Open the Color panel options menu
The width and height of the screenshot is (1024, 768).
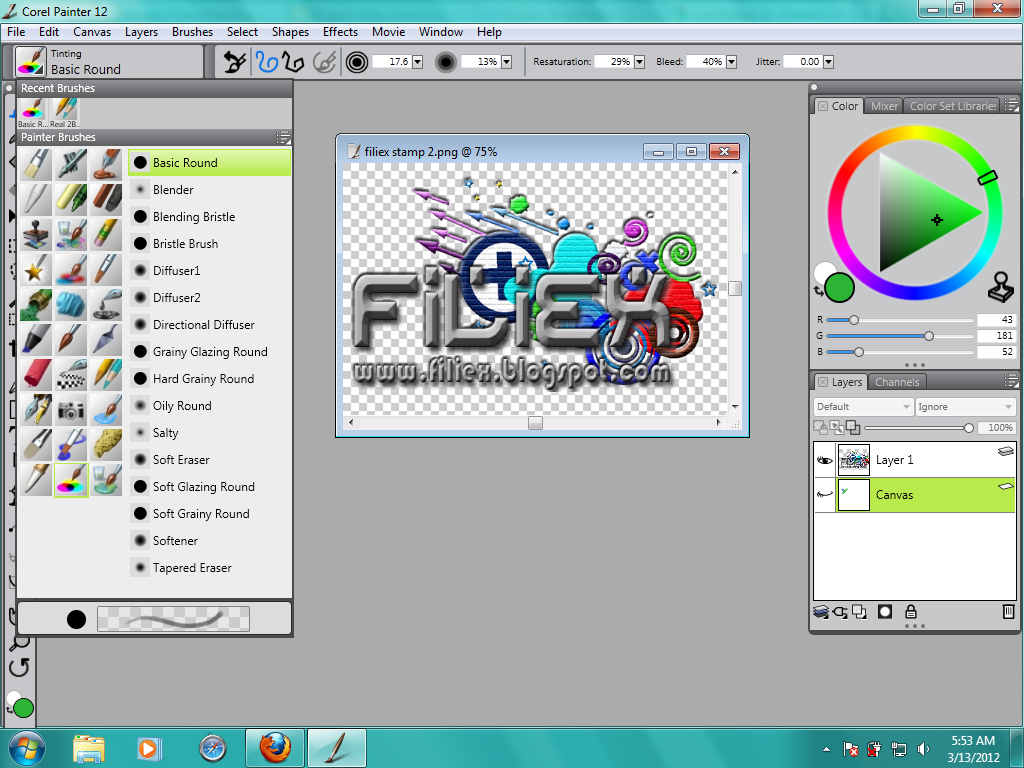[x=1010, y=104]
